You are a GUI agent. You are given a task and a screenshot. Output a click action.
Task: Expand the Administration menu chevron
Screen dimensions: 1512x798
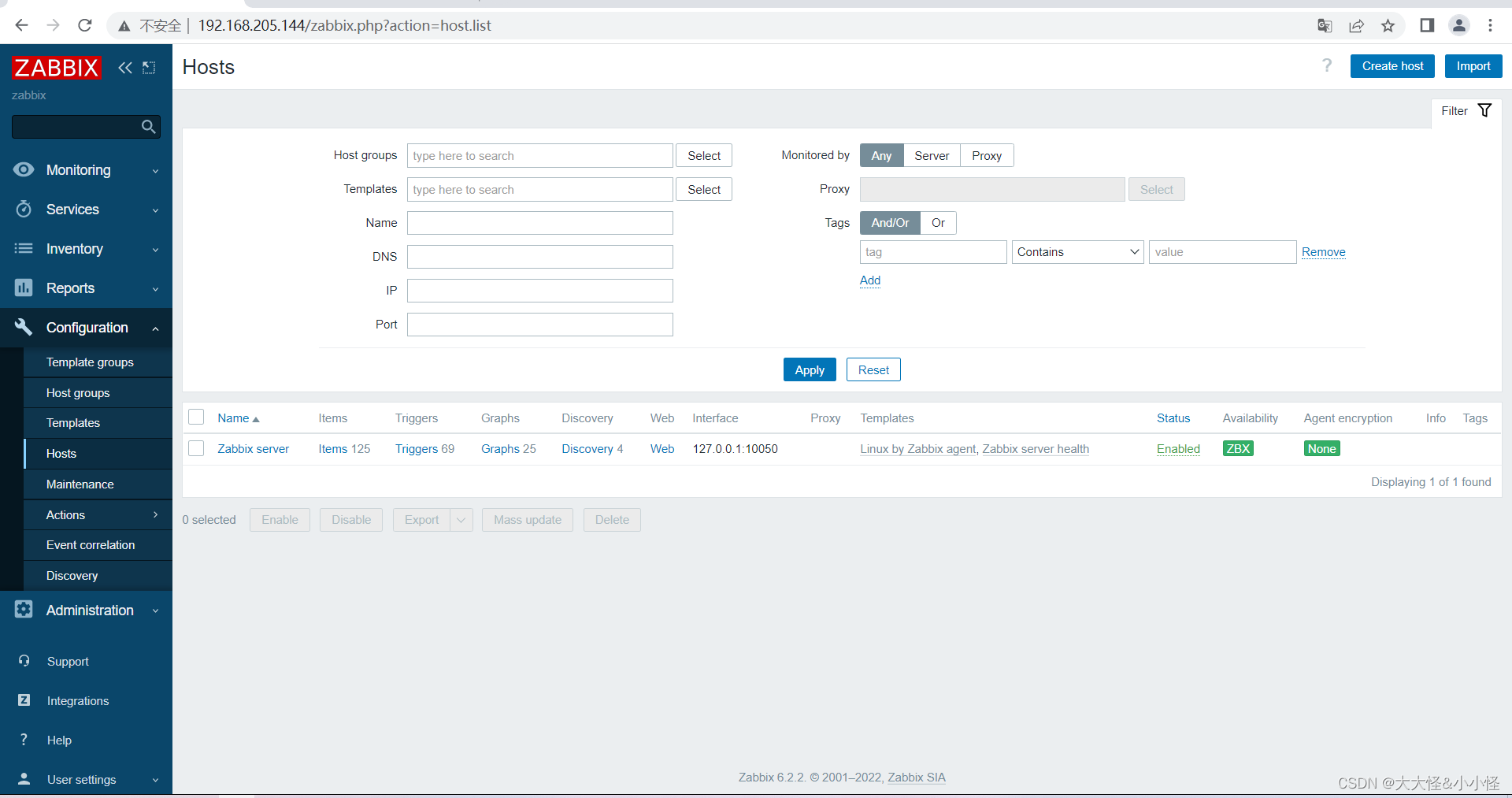coord(155,611)
